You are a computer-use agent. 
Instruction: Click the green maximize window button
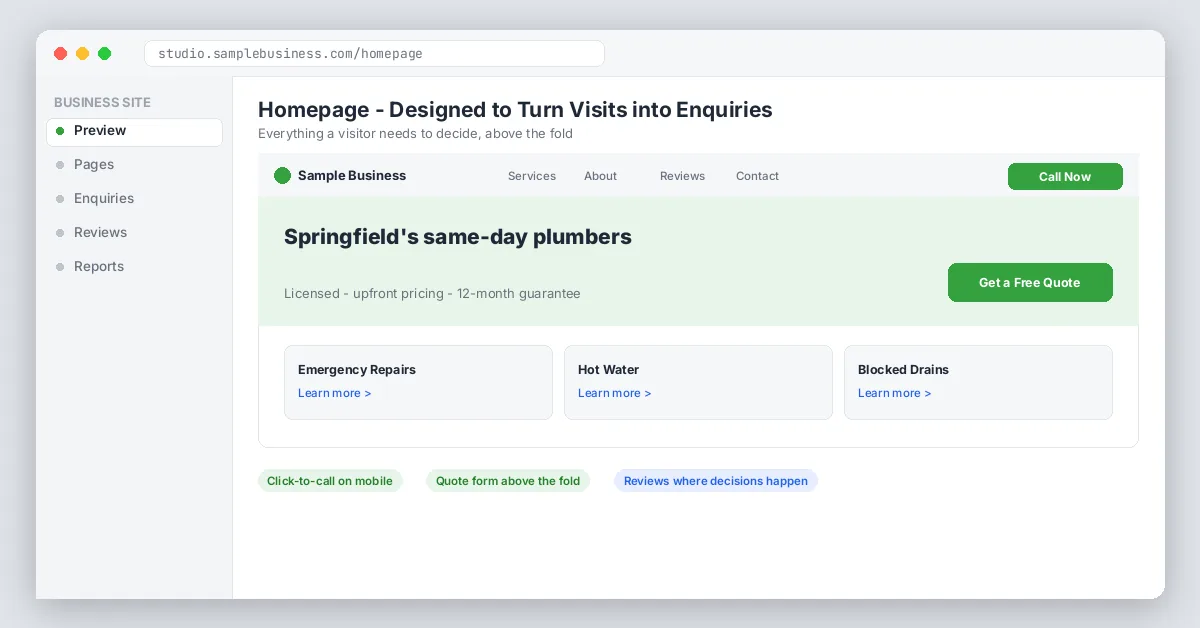click(x=104, y=54)
